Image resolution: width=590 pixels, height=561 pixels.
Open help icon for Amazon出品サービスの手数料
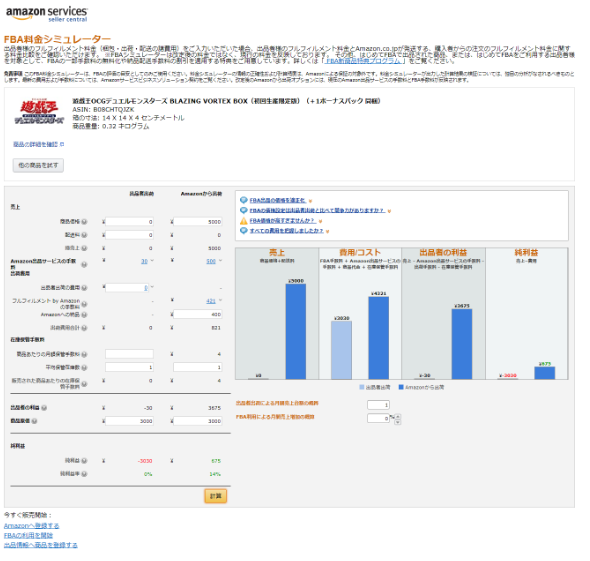click(84, 265)
